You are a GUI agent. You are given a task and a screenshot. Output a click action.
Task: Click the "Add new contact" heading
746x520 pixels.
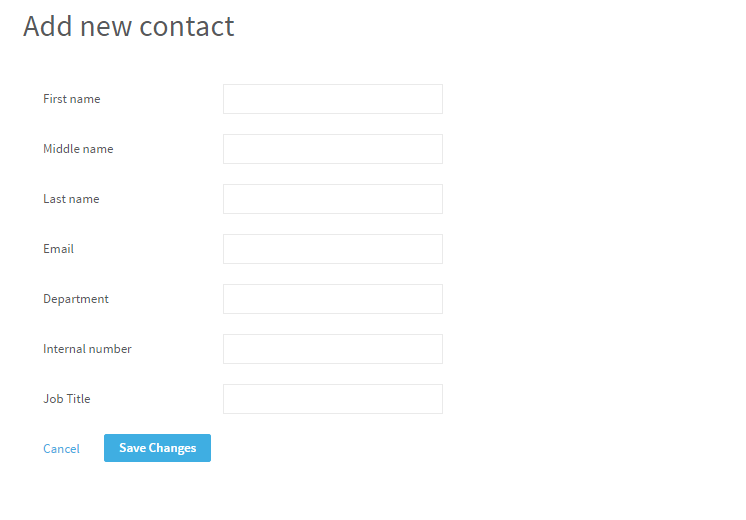coord(129,26)
